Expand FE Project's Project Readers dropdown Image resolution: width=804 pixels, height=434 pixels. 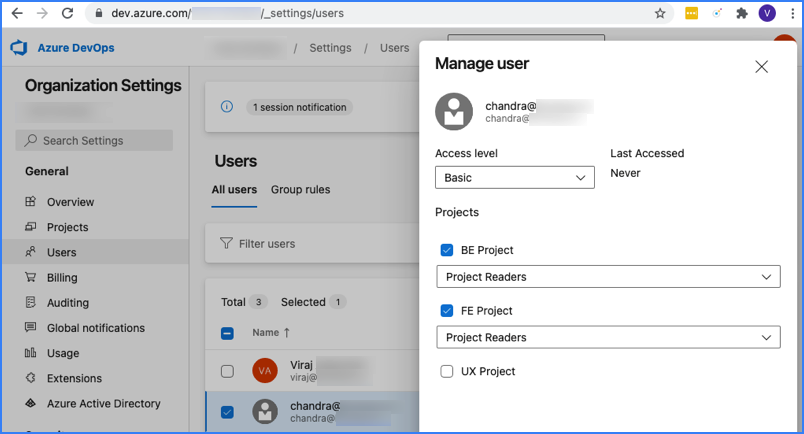608,337
